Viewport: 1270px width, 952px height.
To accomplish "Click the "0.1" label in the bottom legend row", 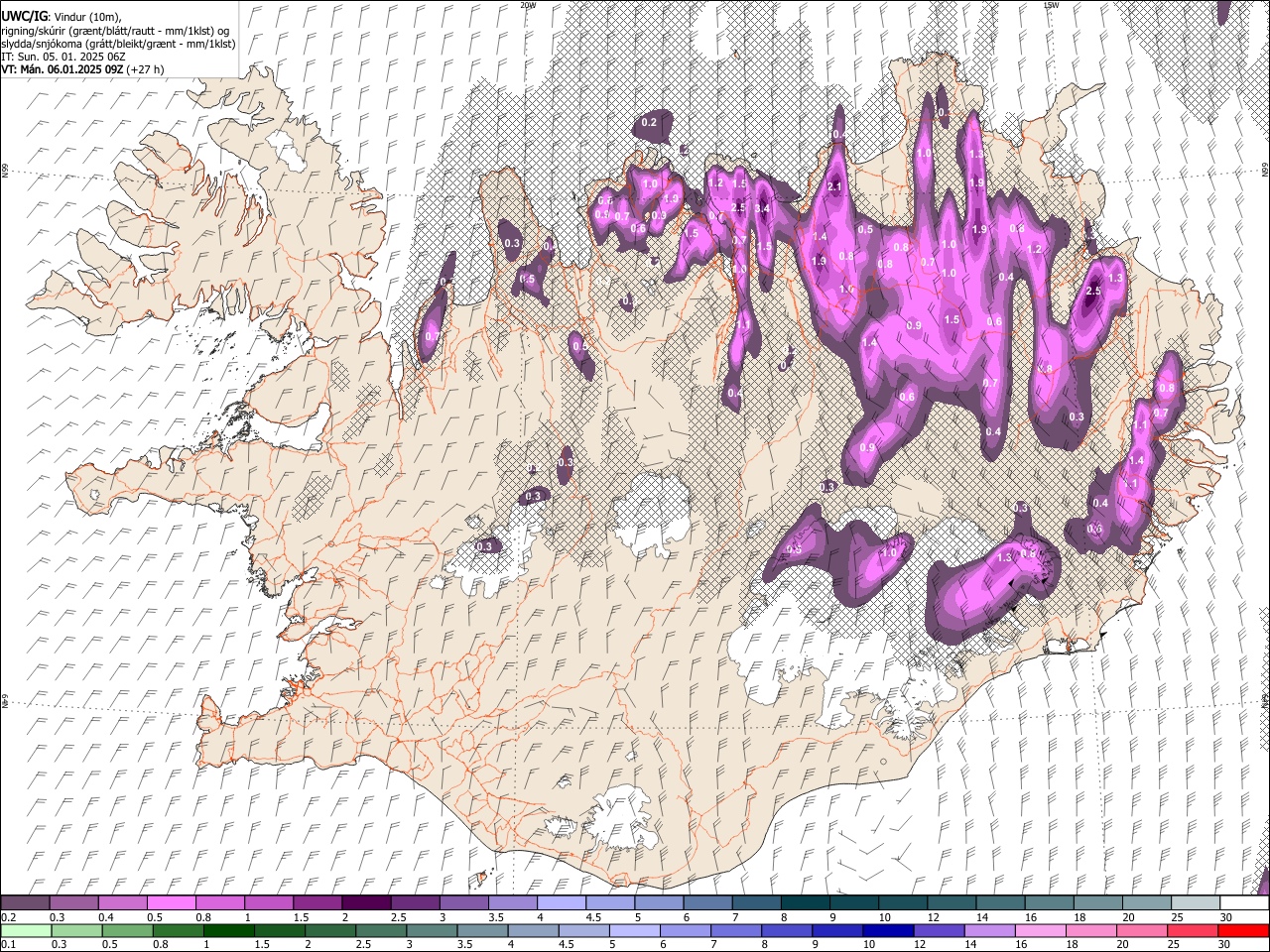I will click(x=8, y=945).
